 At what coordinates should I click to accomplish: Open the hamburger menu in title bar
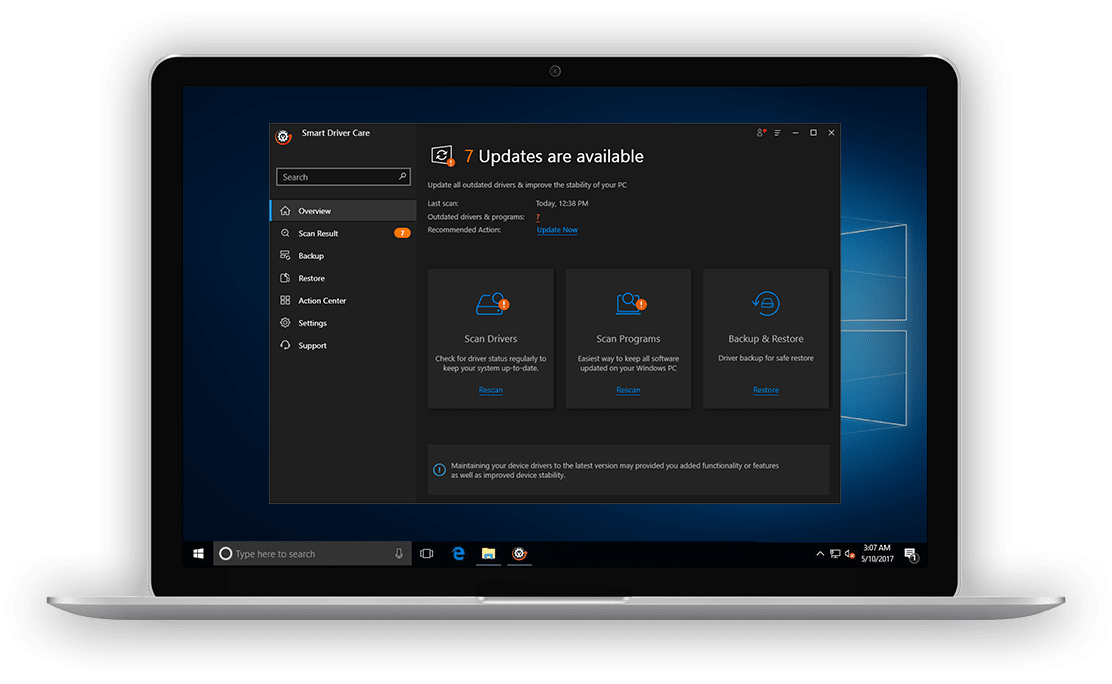(x=777, y=133)
